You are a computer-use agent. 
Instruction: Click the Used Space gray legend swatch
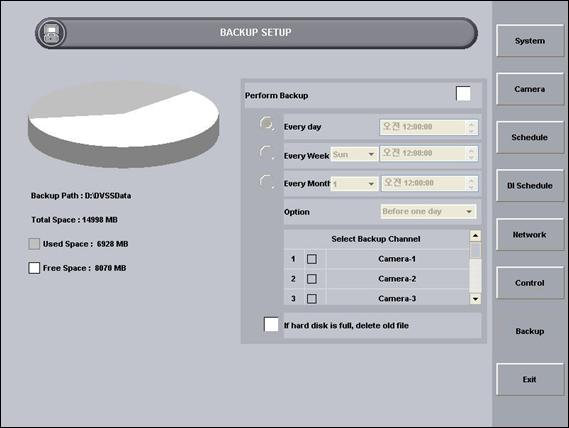click(x=34, y=244)
